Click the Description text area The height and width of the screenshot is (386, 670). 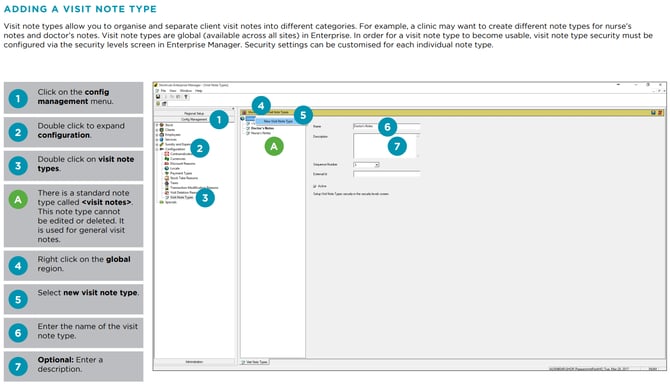(385, 145)
